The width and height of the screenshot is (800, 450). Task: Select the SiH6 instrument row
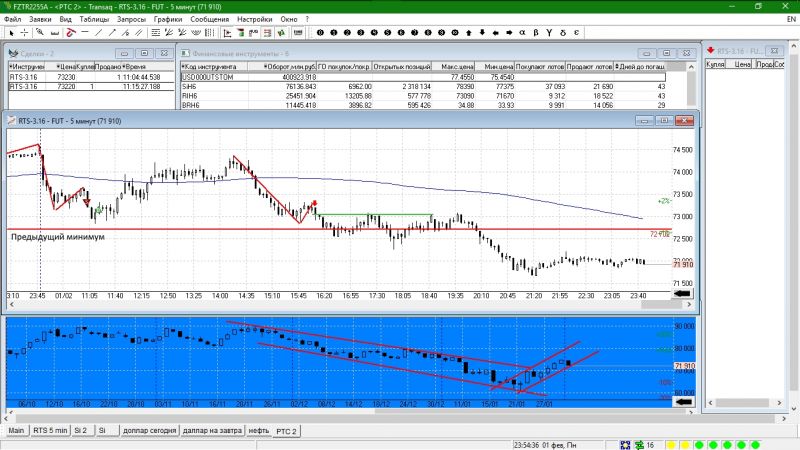point(423,87)
